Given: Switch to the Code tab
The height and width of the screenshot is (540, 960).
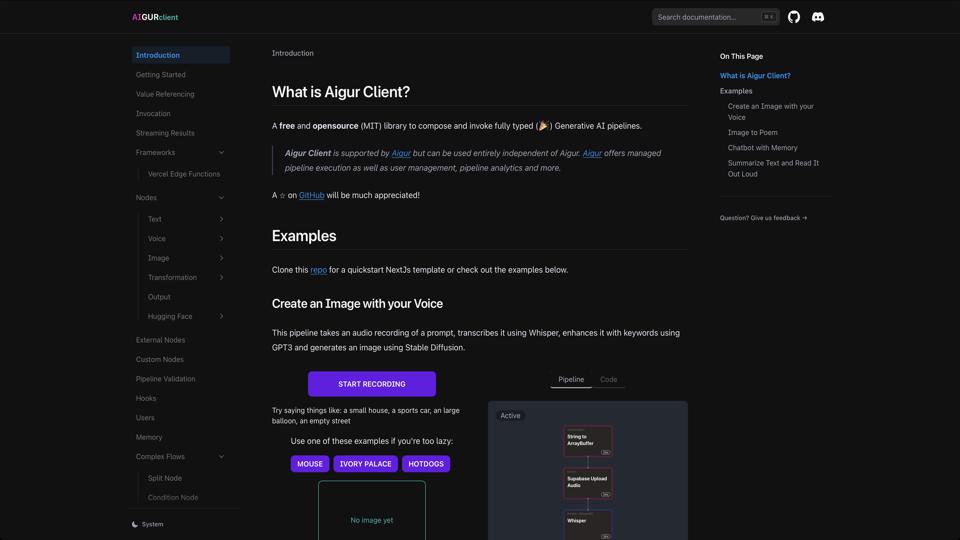Looking at the screenshot, I should click(x=608, y=380).
